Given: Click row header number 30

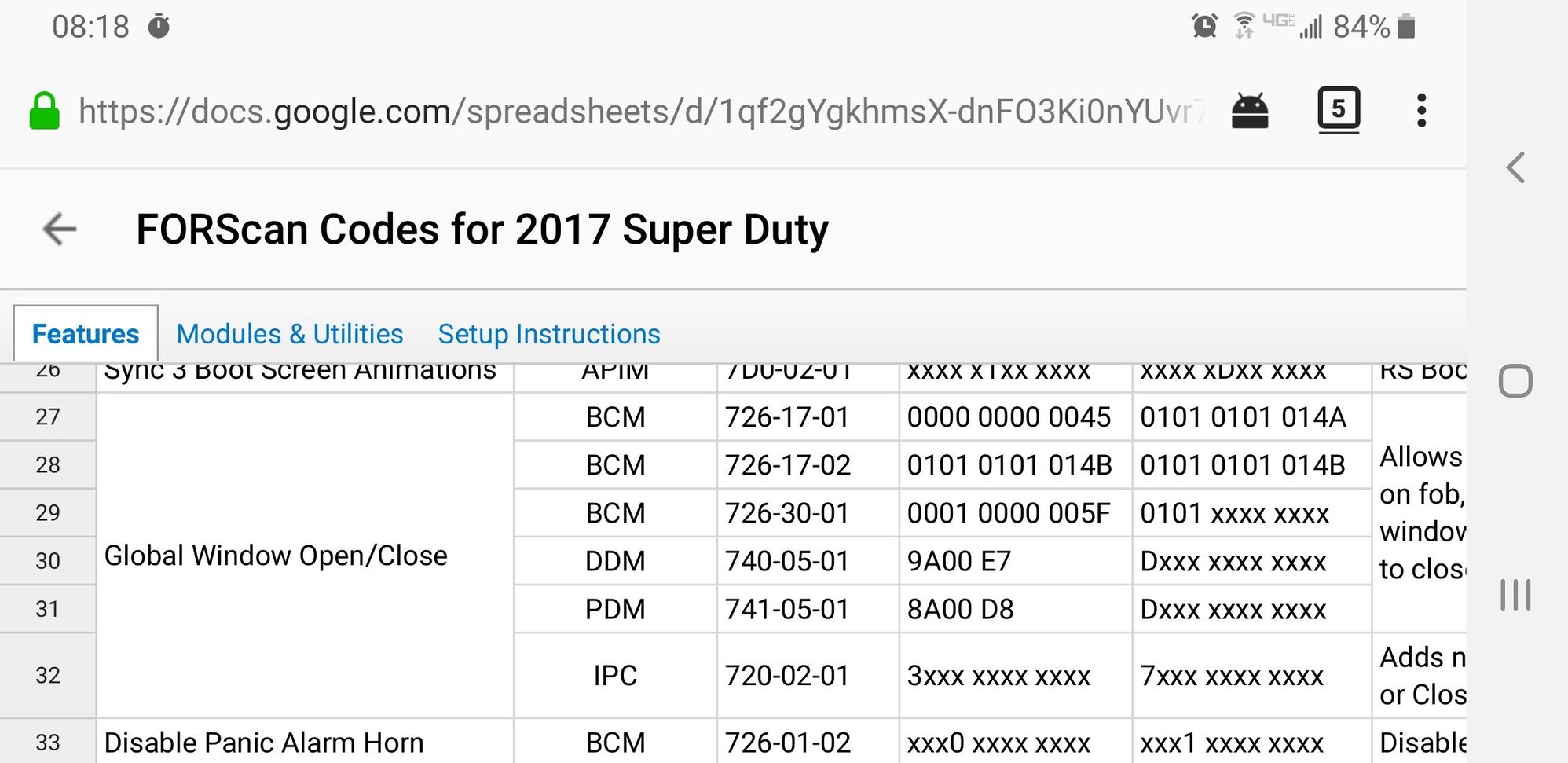Looking at the screenshot, I should tap(48, 561).
